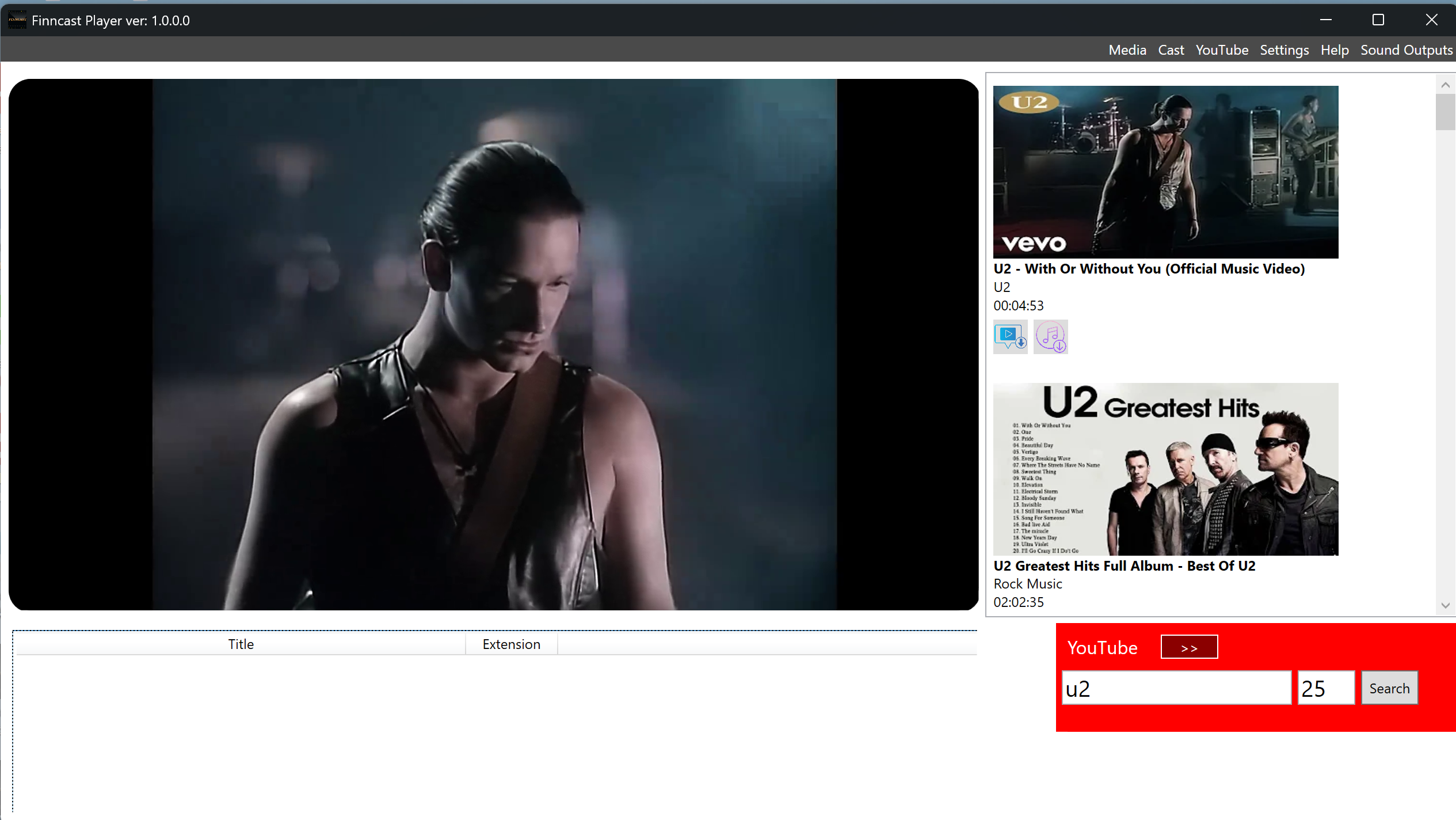
Task: Click the Finncast app icon in title bar
Action: pos(17,20)
